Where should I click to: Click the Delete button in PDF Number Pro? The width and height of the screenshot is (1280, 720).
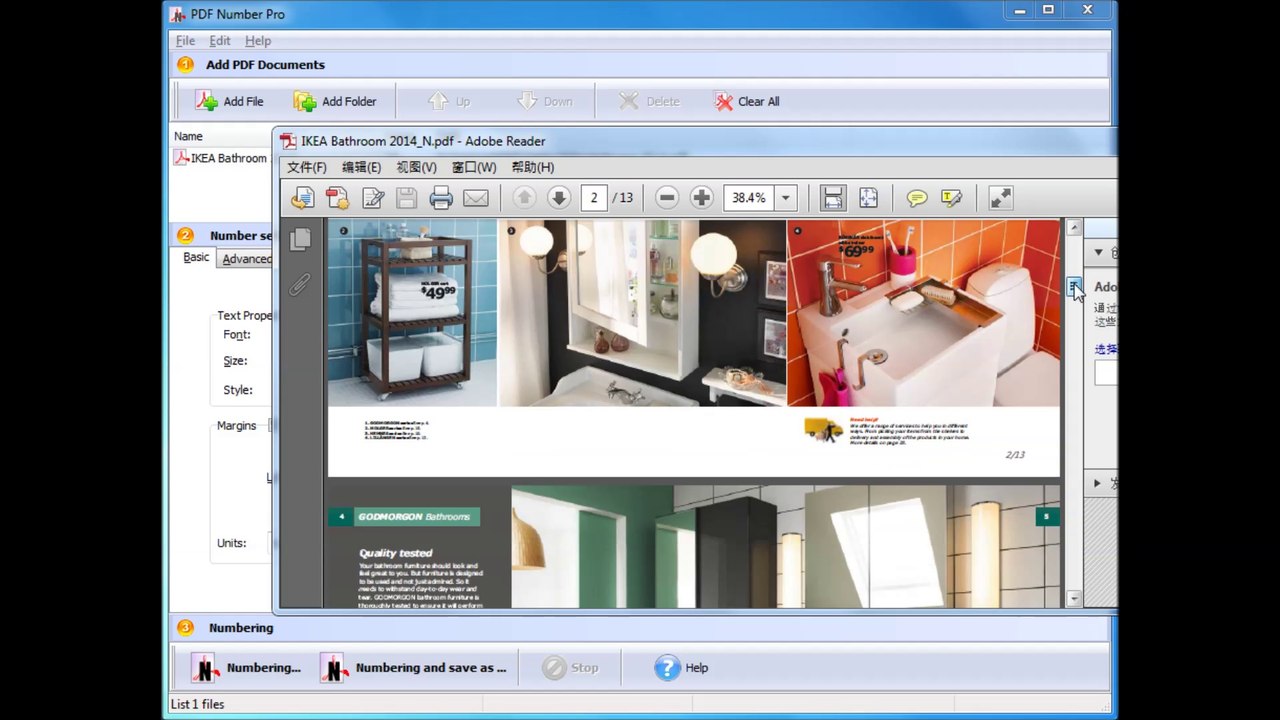tap(648, 101)
